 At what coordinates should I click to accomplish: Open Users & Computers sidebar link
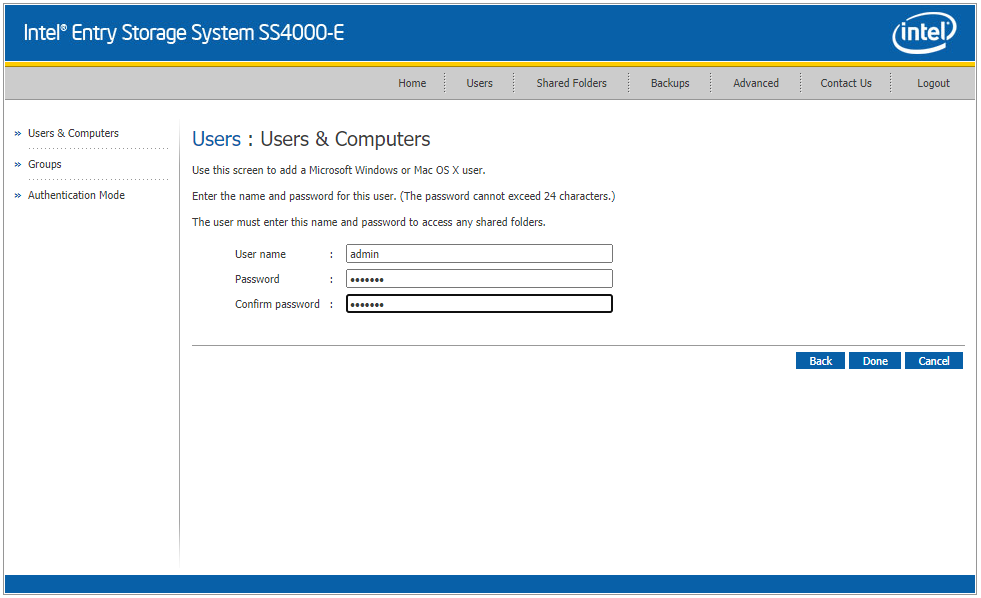click(x=73, y=133)
